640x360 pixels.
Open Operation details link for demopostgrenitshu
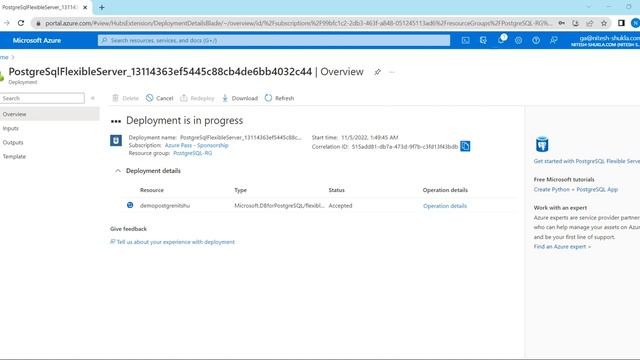tap(445, 206)
